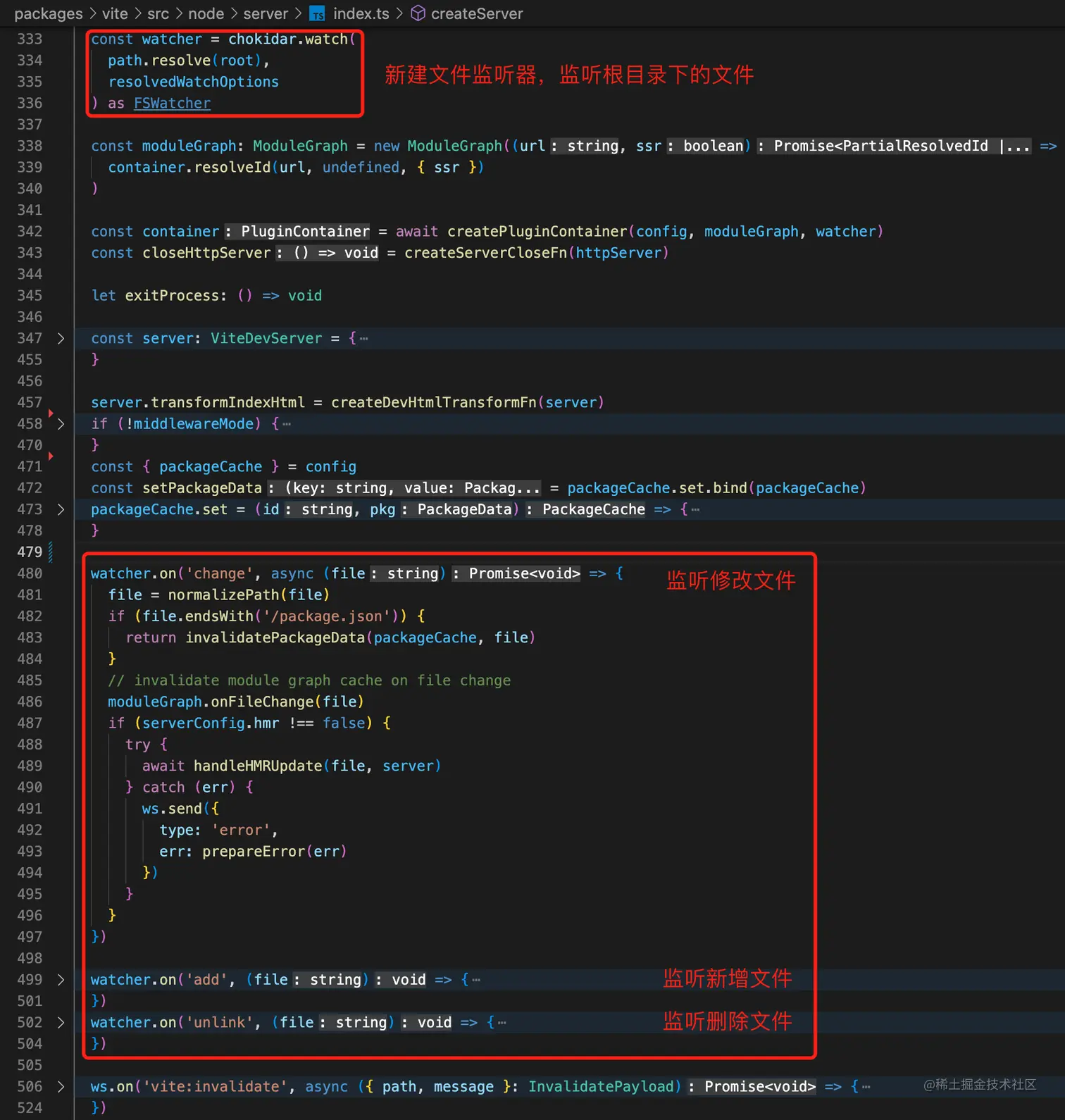Expand the watcher 'add' handler fold arrow
The height and width of the screenshot is (1120, 1065).
(x=61, y=980)
